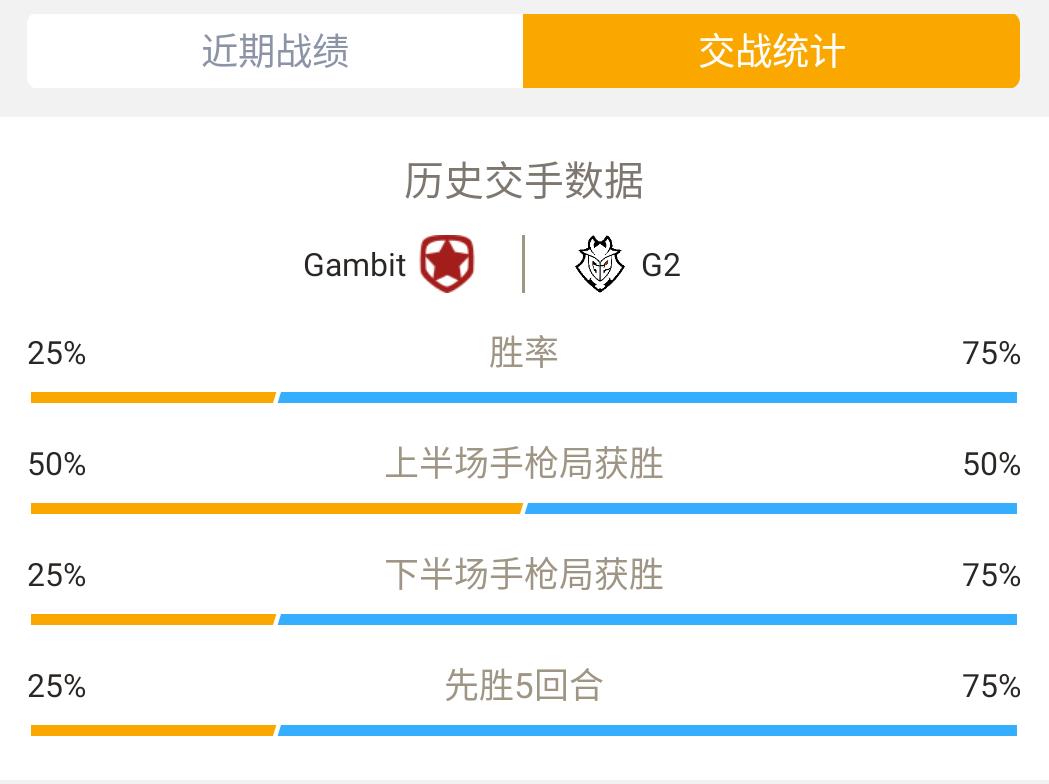Switch to the 近期战绩 tab
Screen dimensions: 1049x784
(x=275, y=51)
